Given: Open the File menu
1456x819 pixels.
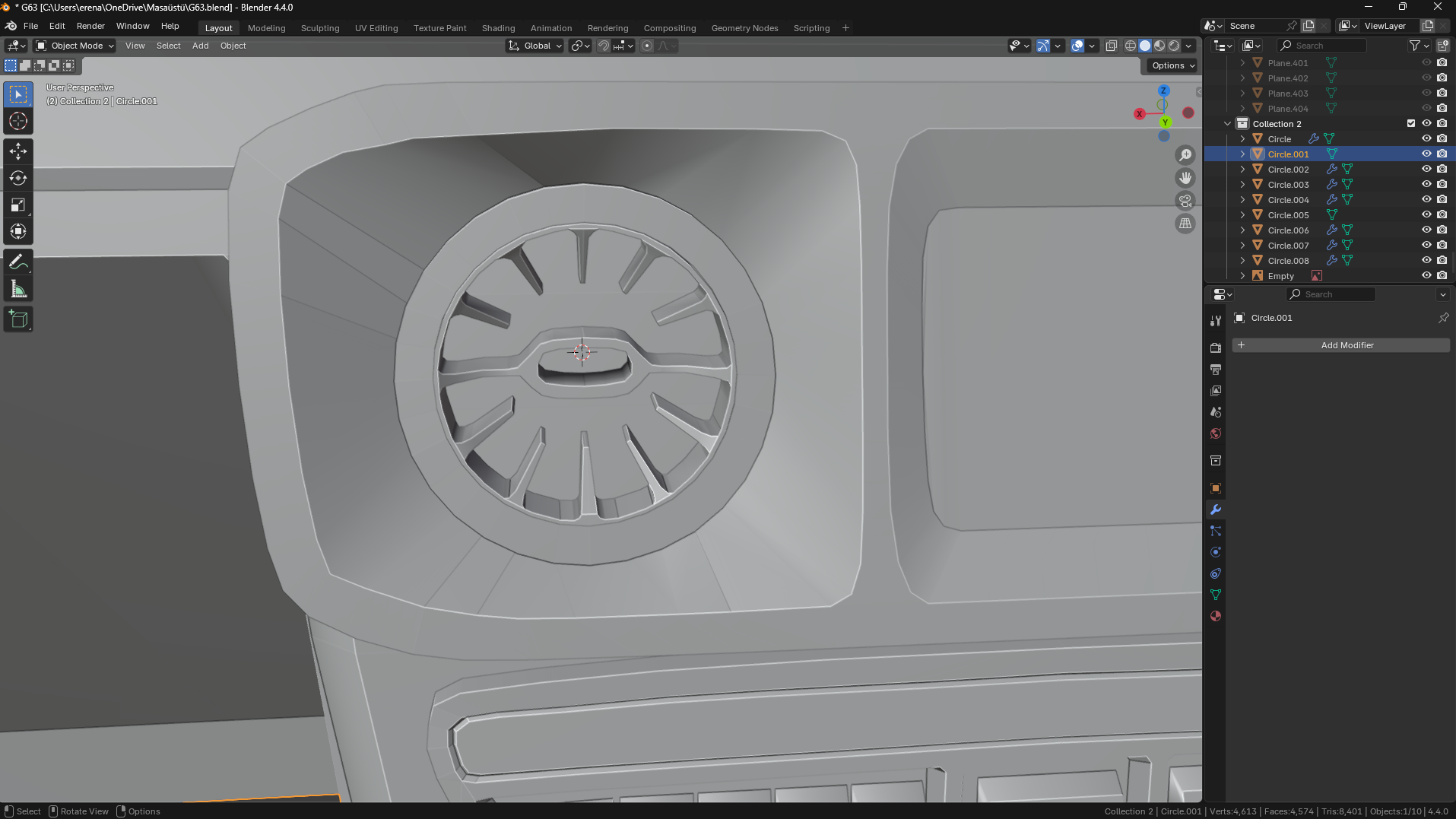Looking at the screenshot, I should (30, 26).
